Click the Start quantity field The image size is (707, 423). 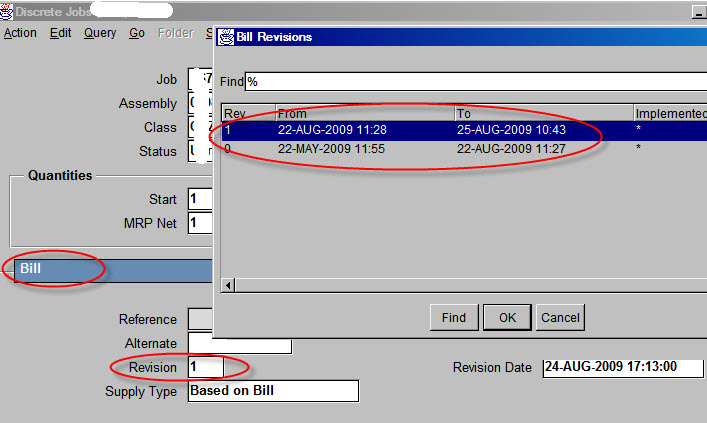(200, 199)
